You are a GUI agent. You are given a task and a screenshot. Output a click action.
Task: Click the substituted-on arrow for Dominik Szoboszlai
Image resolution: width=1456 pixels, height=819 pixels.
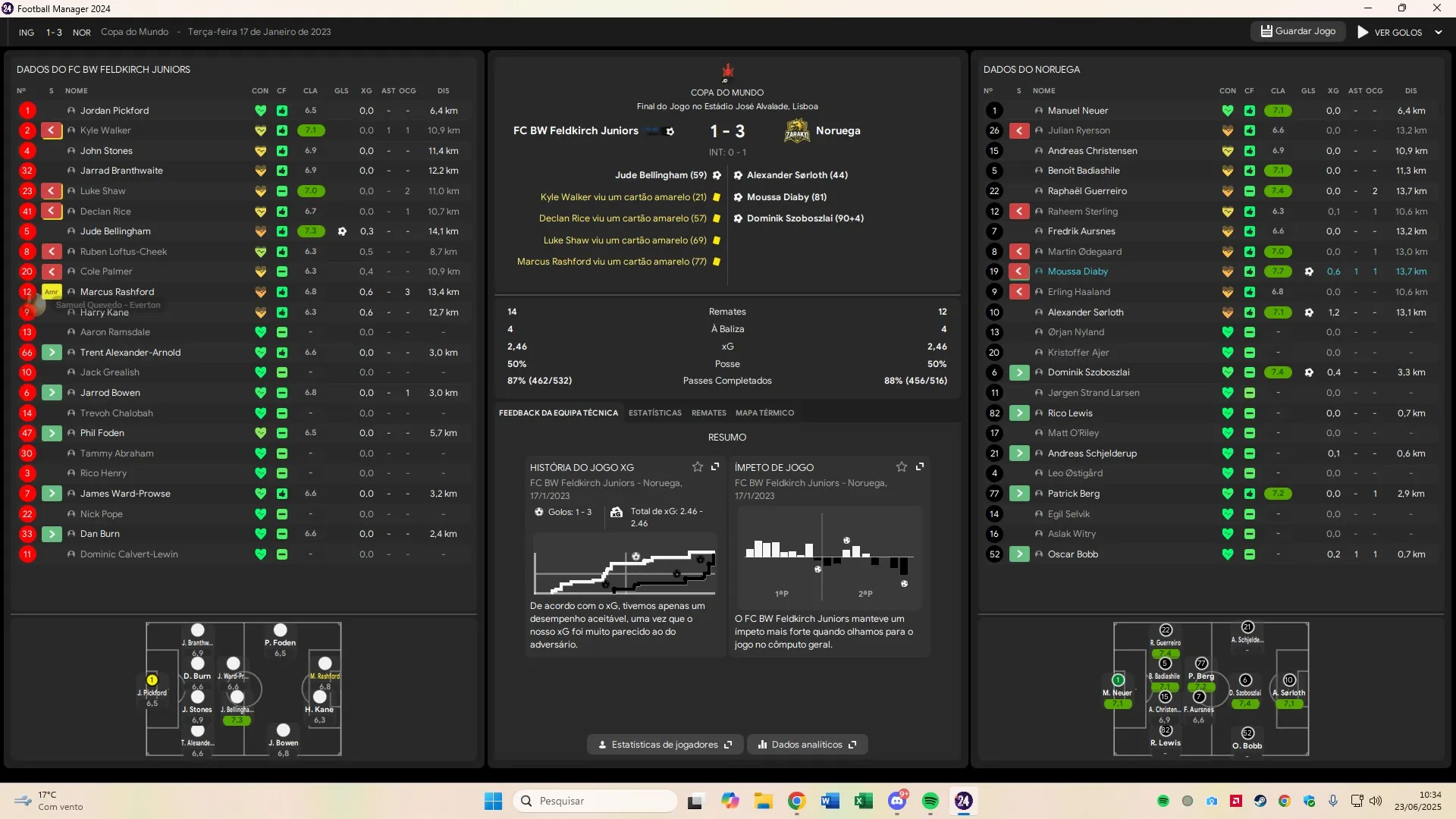pyautogui.click(x=1019, y=372)
